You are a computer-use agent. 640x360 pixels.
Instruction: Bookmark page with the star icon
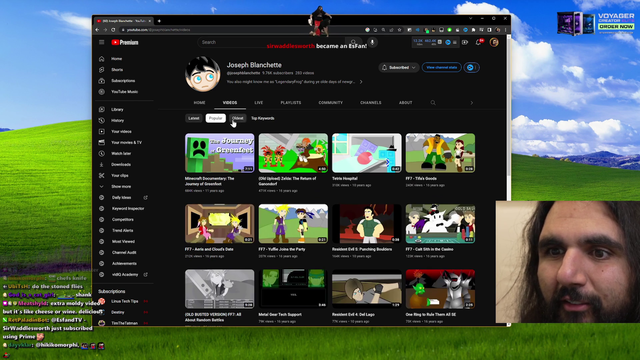(400, 30)
